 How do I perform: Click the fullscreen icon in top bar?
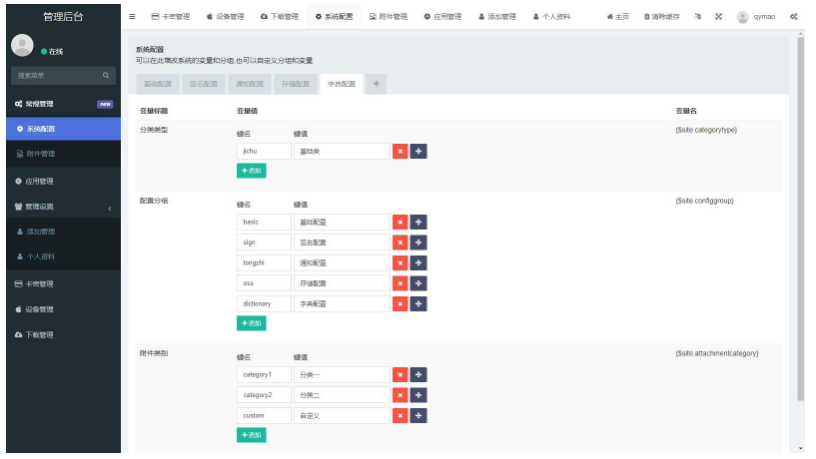[718, 17]
